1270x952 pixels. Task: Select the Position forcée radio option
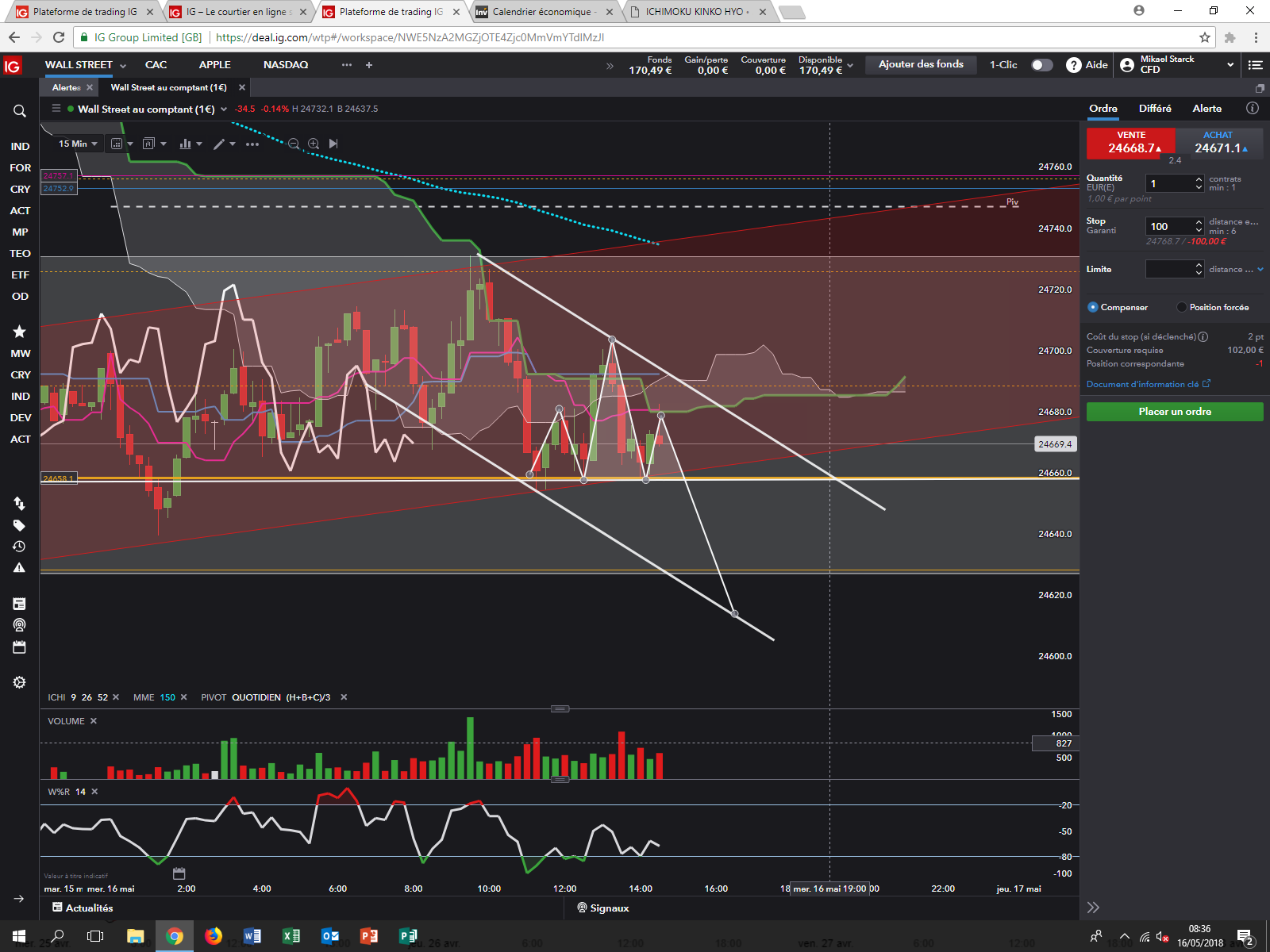pyautogui.click(x=1182, y=307)
